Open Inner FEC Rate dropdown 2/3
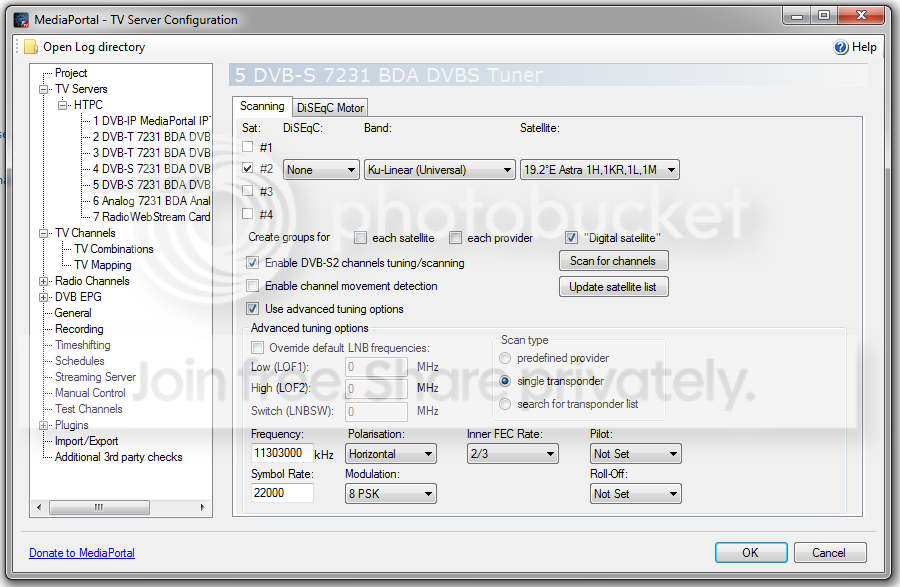 (513, 454)
